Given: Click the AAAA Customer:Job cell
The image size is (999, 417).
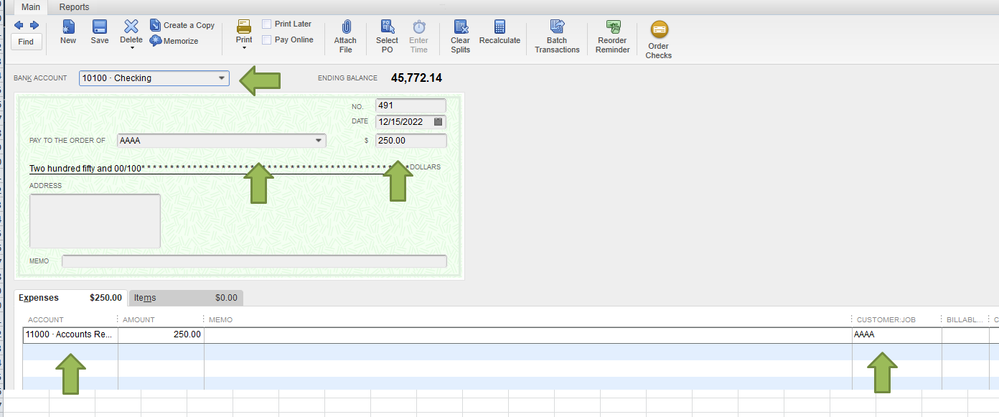Looking at the screenshot, I should point(896,335).
